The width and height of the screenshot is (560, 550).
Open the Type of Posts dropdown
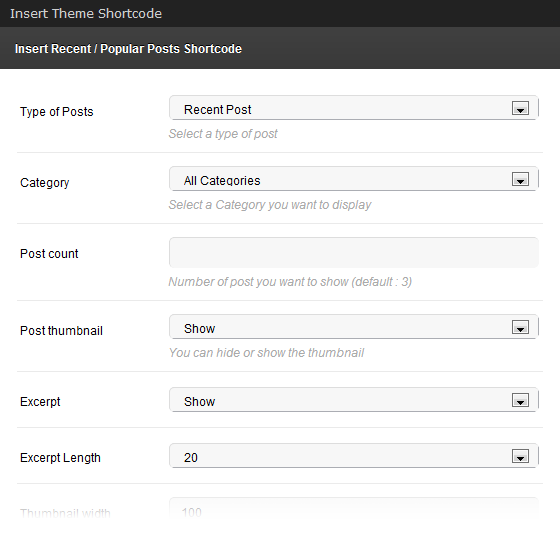tap(354, 108)
